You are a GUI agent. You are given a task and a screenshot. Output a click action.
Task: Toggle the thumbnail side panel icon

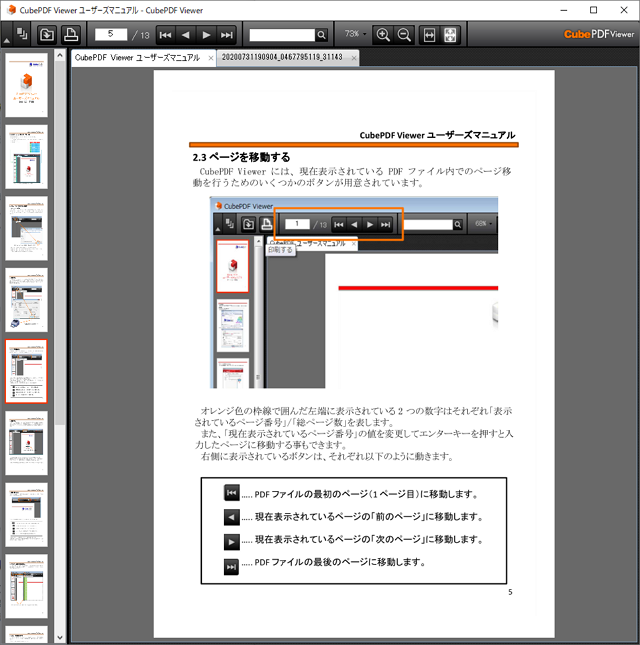22,33
